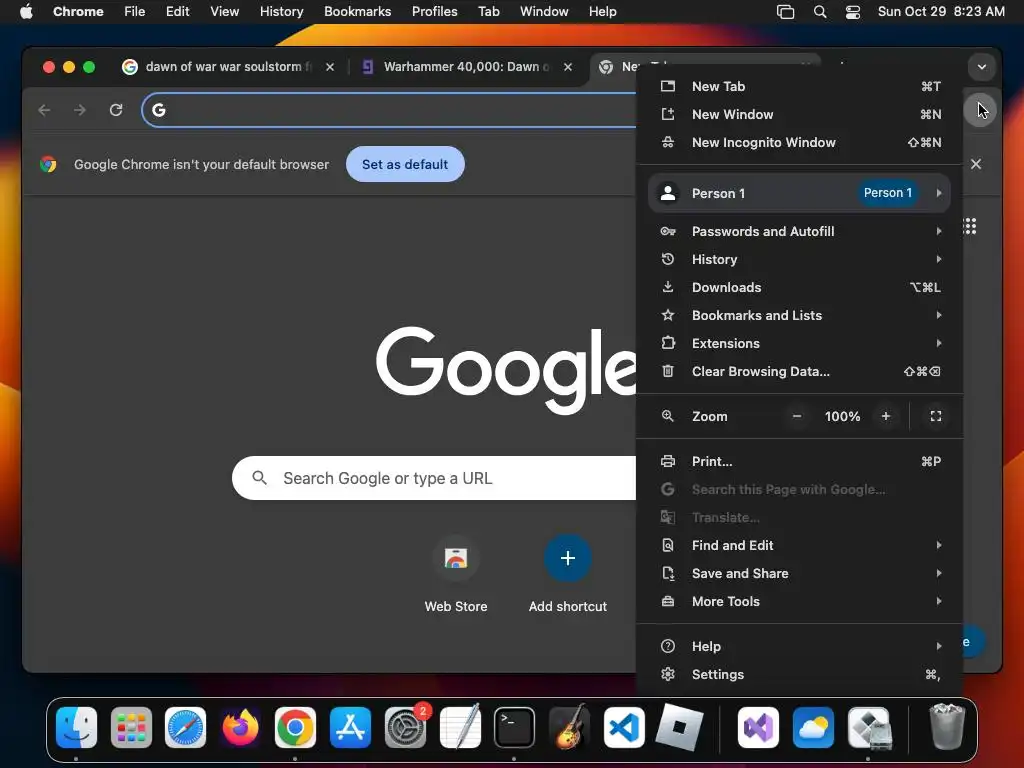Close the dawn of war soulstorm tab
Screen dimensions: 1024x768
[330, 67]
